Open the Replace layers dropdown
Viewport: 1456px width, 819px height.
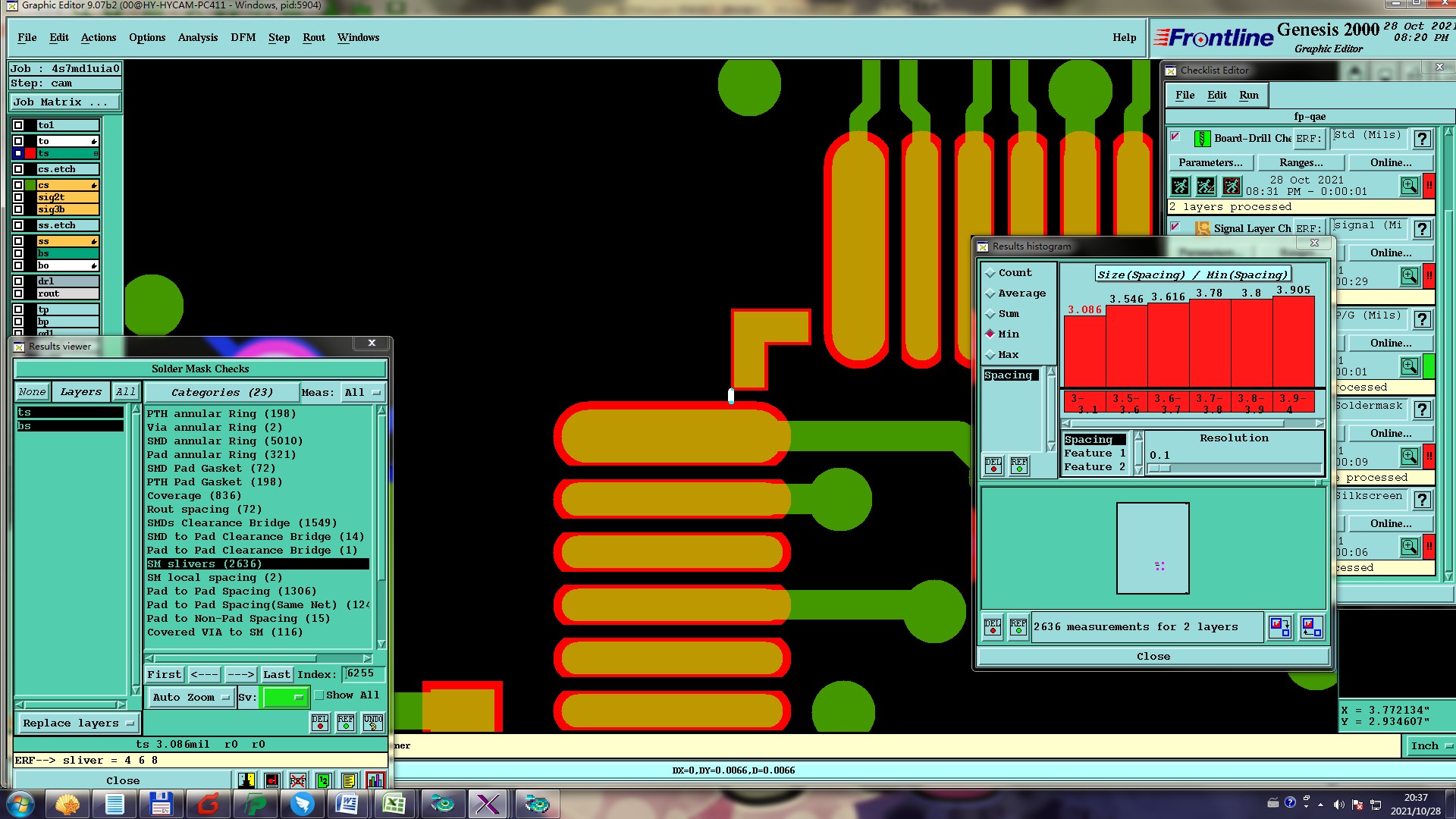tap(77, 723)
